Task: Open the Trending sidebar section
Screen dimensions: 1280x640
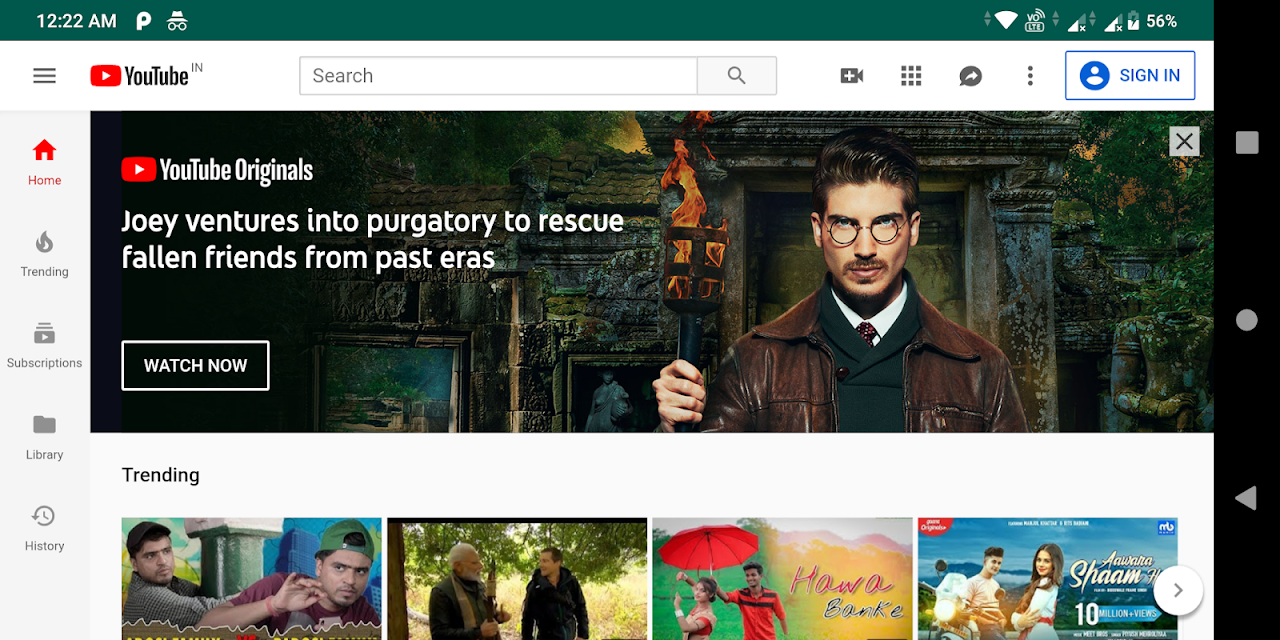Action: (44, 254)
